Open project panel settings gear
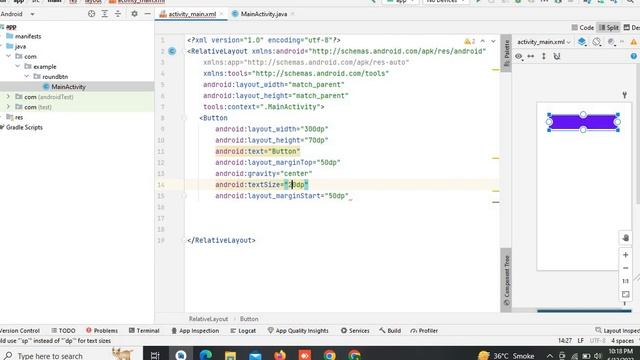The width and height of the screenshot is (640, 360). click(x=134, y=14)
